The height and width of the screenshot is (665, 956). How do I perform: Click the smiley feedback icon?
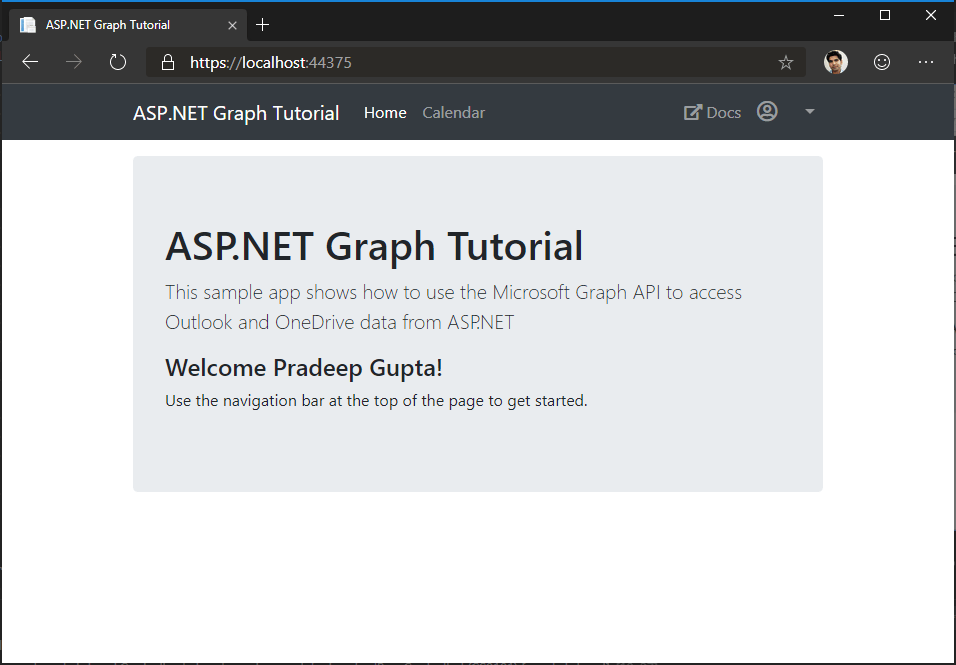882,62
